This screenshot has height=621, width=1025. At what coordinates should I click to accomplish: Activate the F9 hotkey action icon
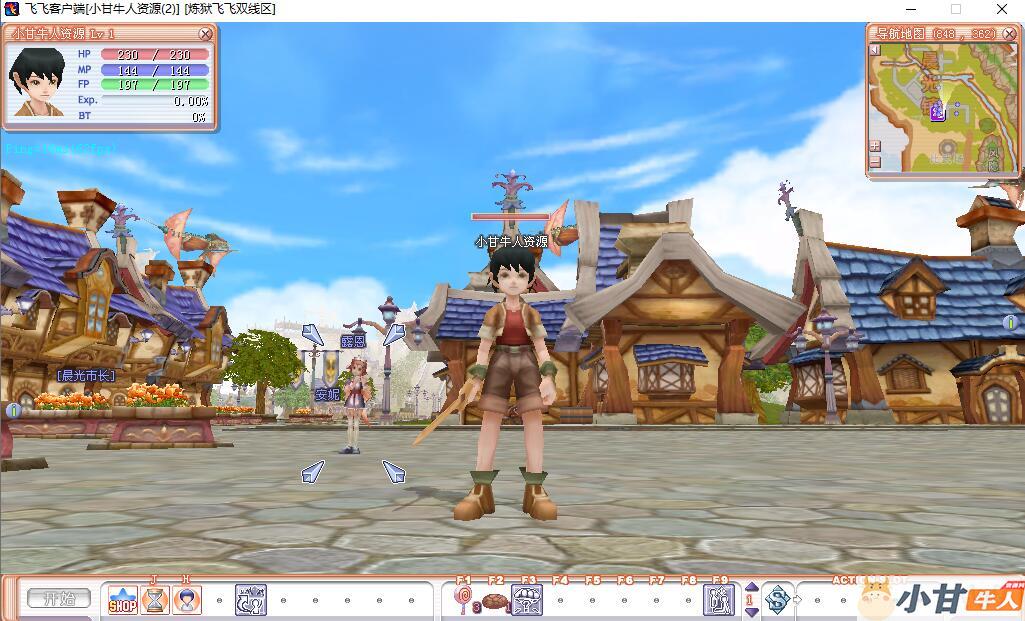pos(719,600)
